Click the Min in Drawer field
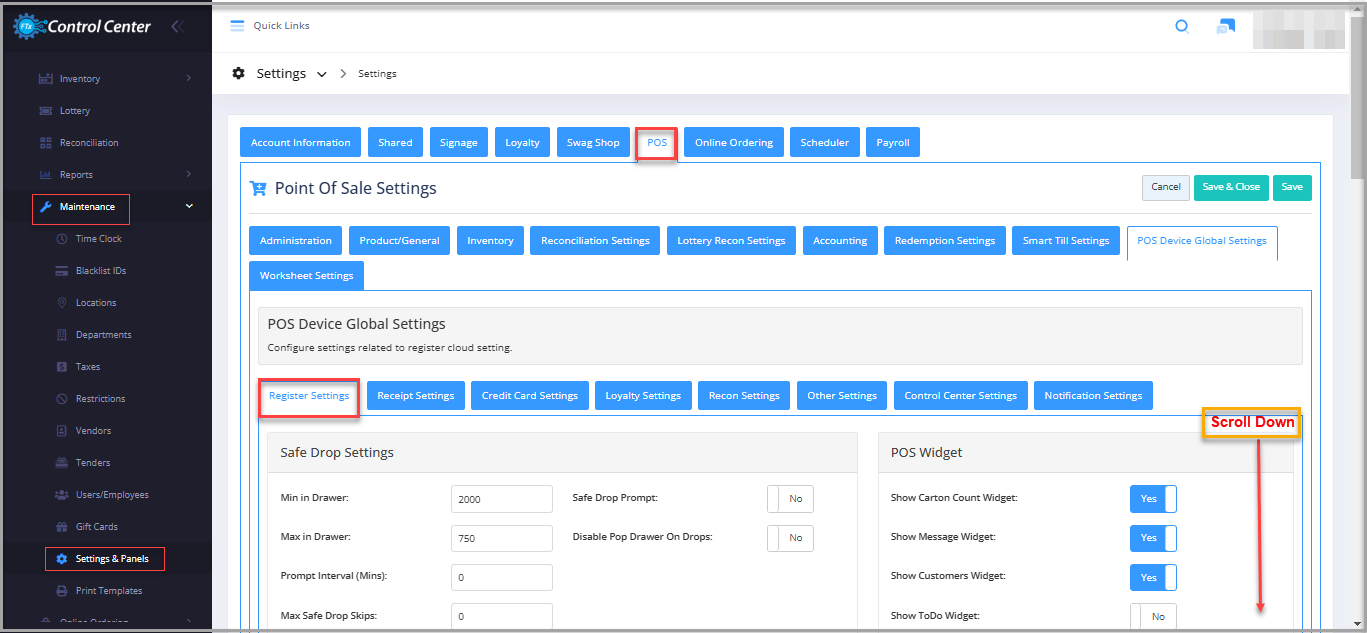 click(501, 499)
